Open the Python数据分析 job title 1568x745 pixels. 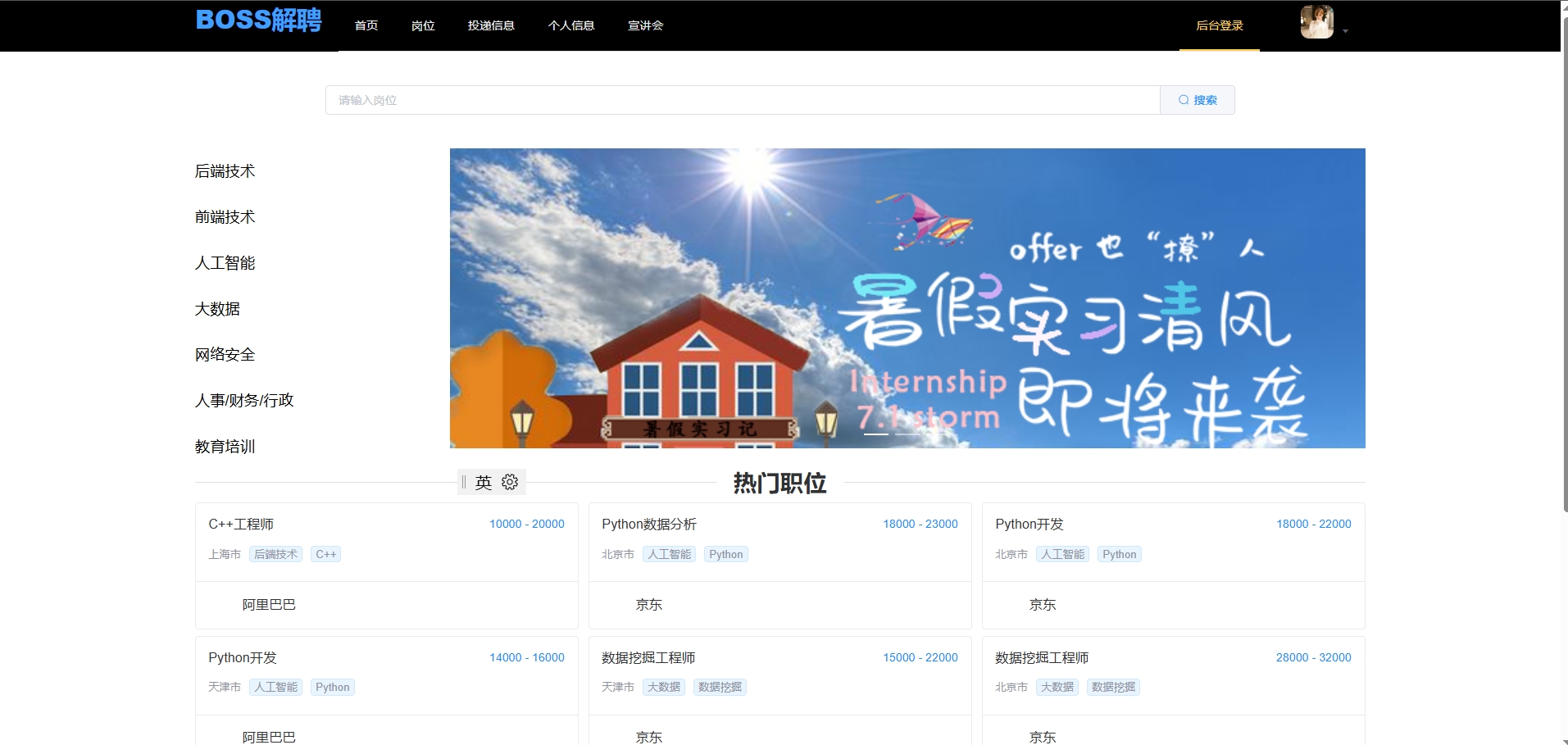pos(649,525)
